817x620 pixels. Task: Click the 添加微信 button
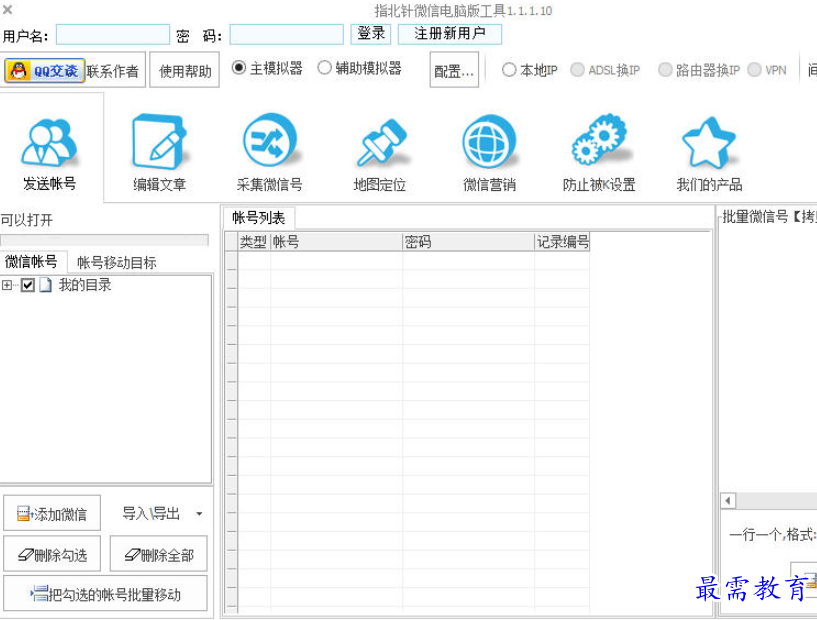(52, 513)
